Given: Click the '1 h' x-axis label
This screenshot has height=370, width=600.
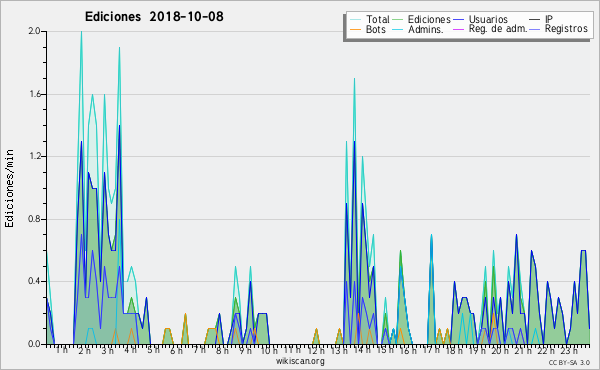Looking at the screenshot, I should click(62, 350).
